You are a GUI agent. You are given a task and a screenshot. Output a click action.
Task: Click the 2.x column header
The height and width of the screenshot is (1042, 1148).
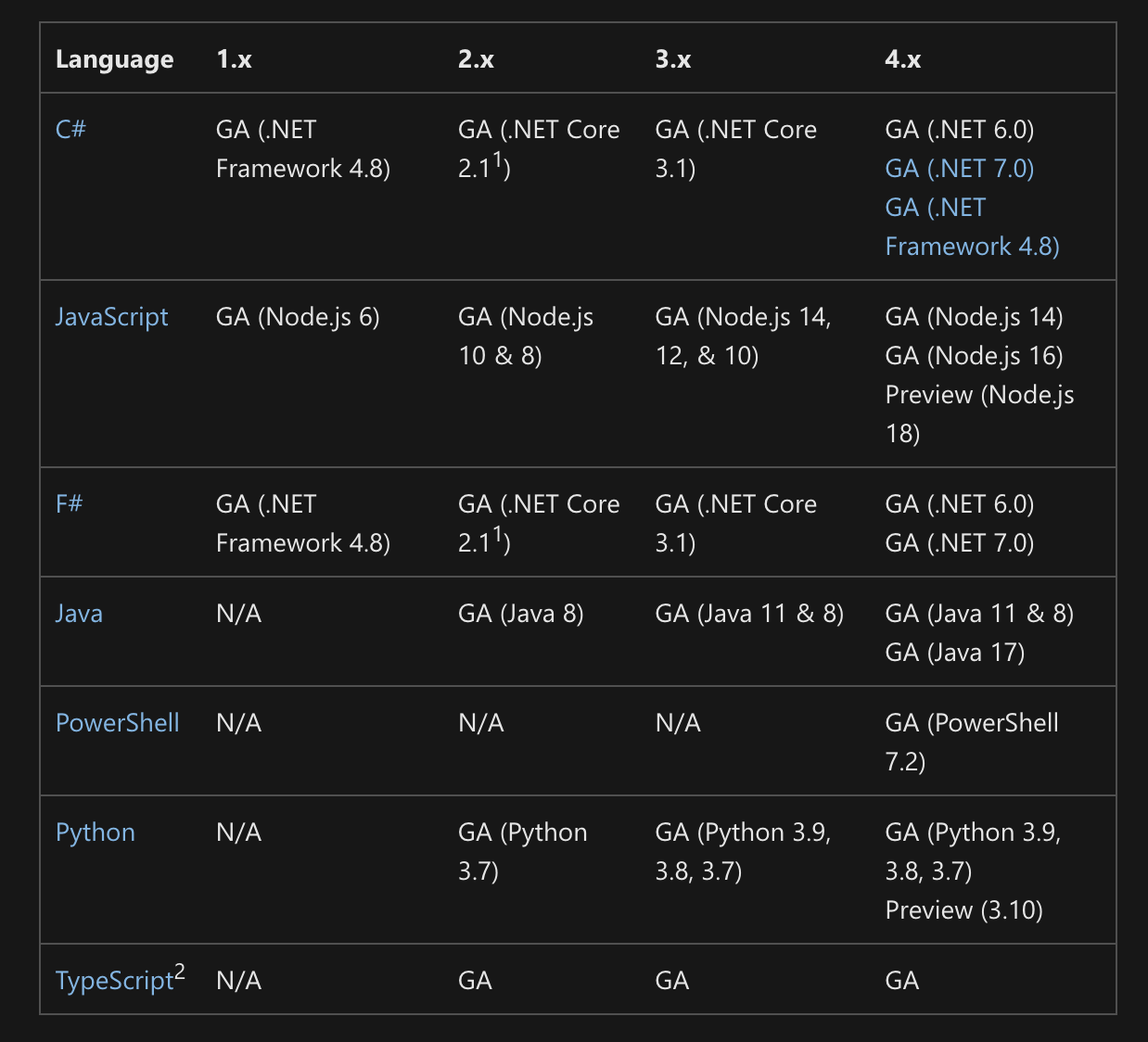[477, 59]
